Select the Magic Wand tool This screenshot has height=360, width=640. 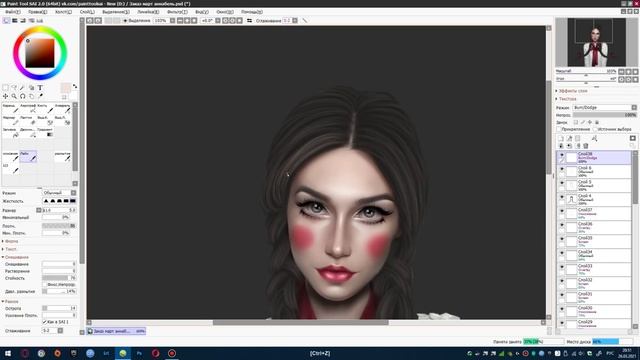coord(22,88)
